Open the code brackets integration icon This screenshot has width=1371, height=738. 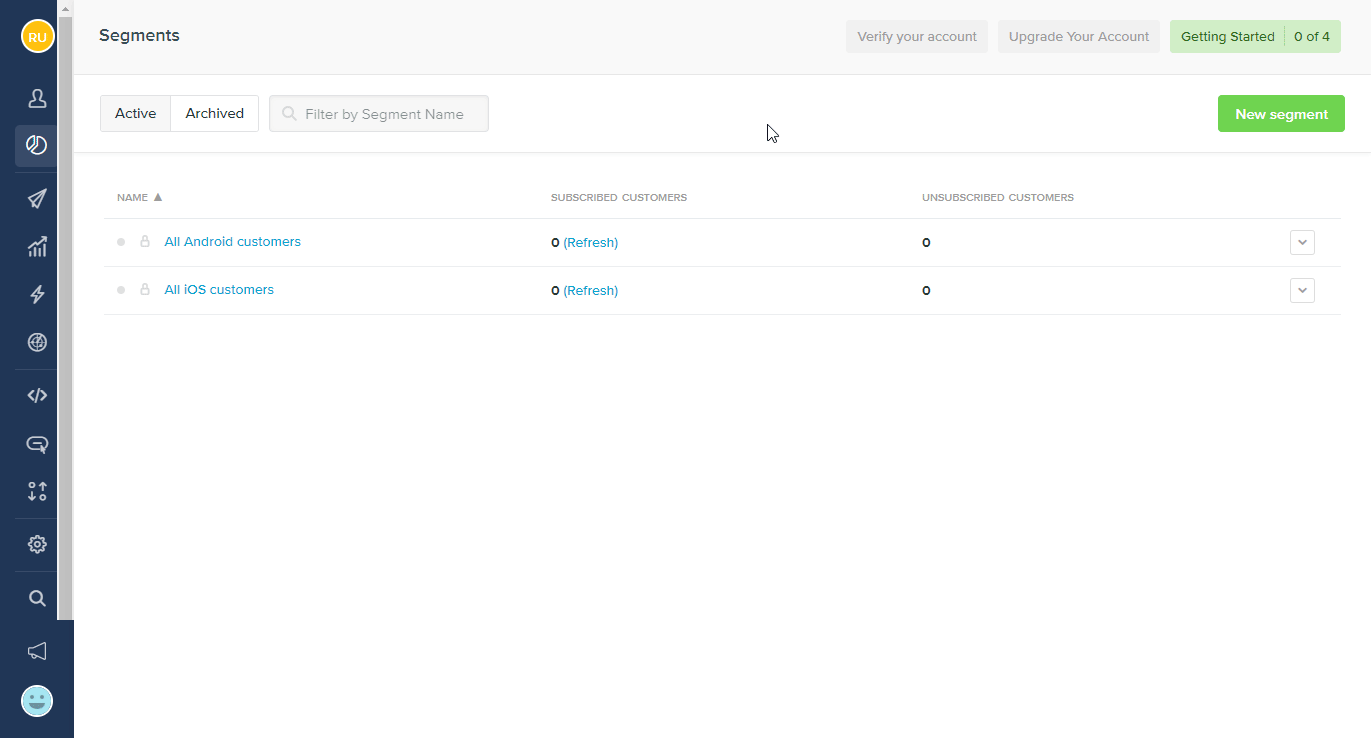click(x=37, y=395)
